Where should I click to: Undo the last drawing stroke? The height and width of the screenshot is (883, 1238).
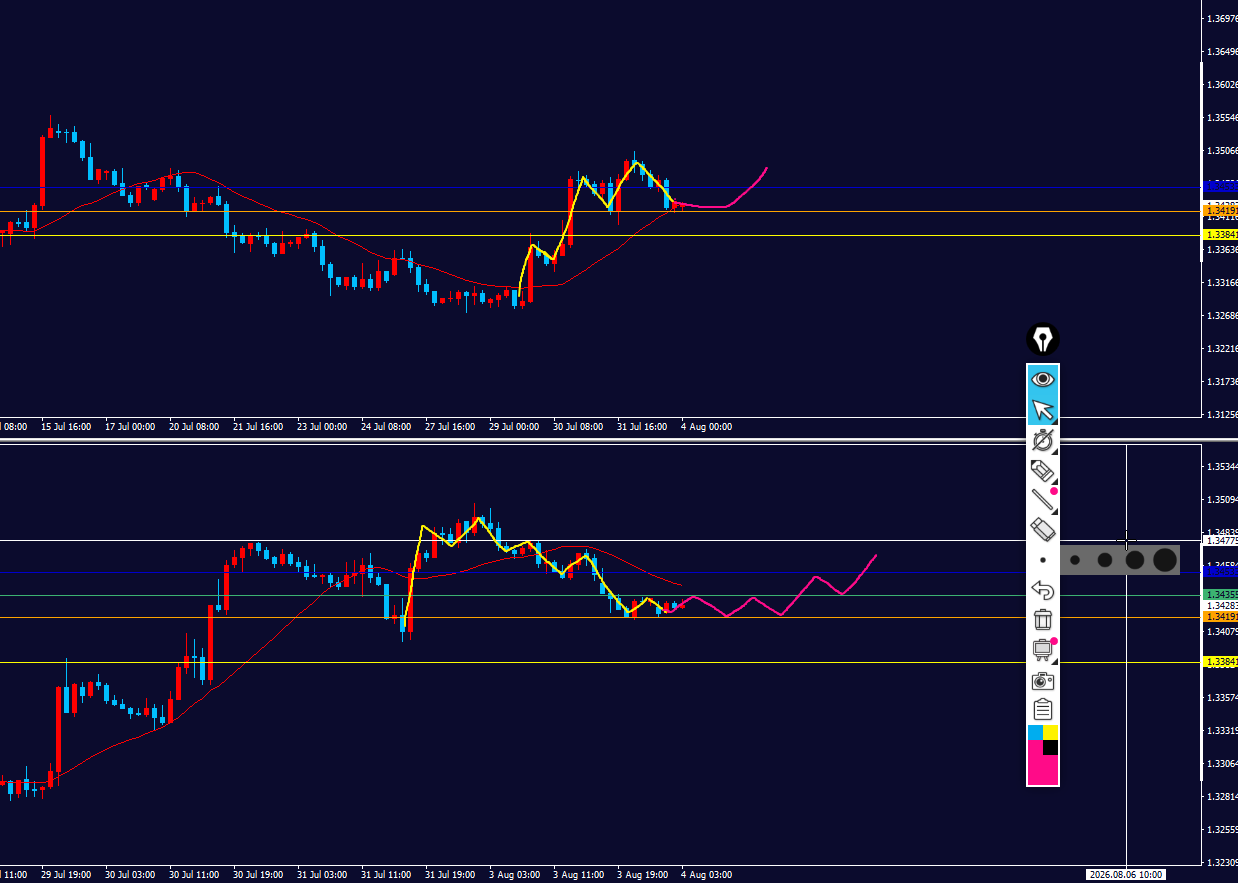(x=1043, y=590)
